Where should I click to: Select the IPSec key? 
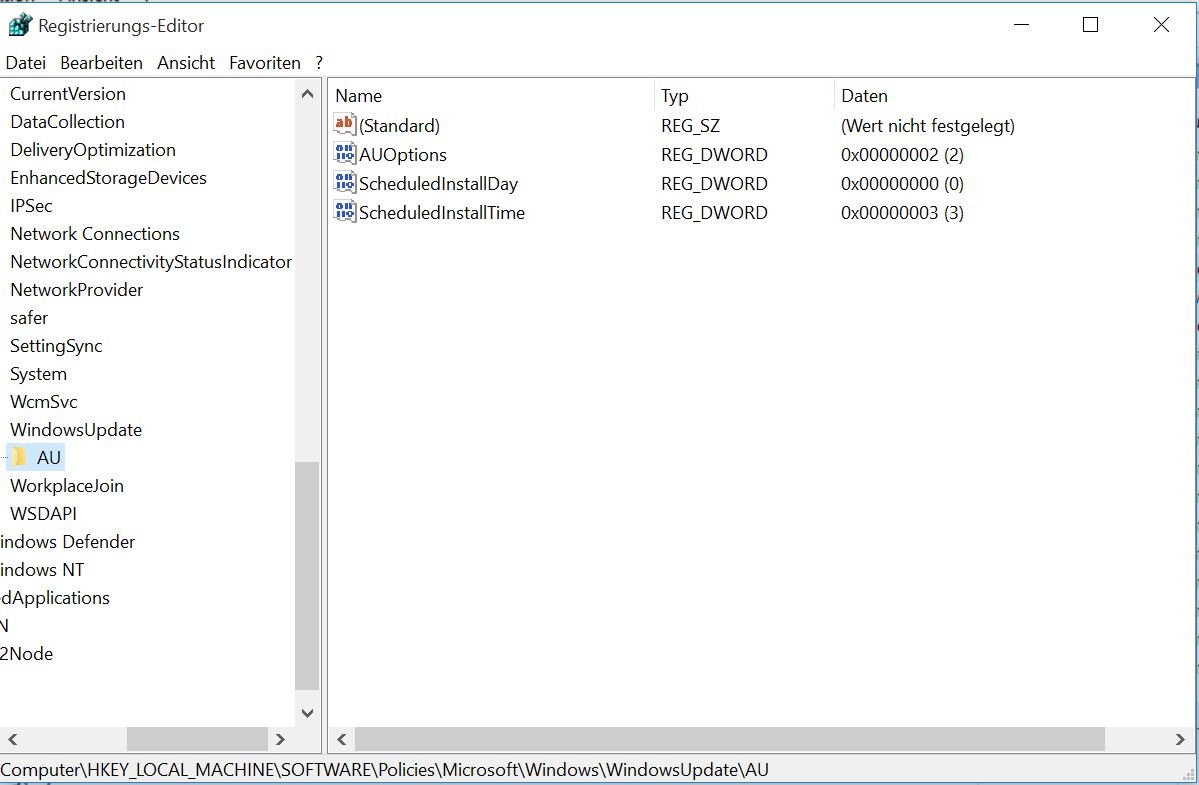[31, 206]
